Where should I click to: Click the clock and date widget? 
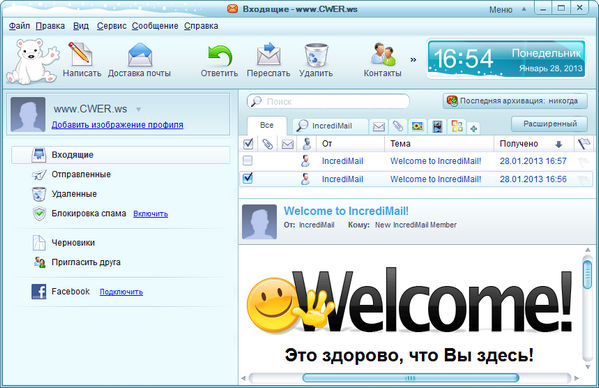click(x=506, y=60)
